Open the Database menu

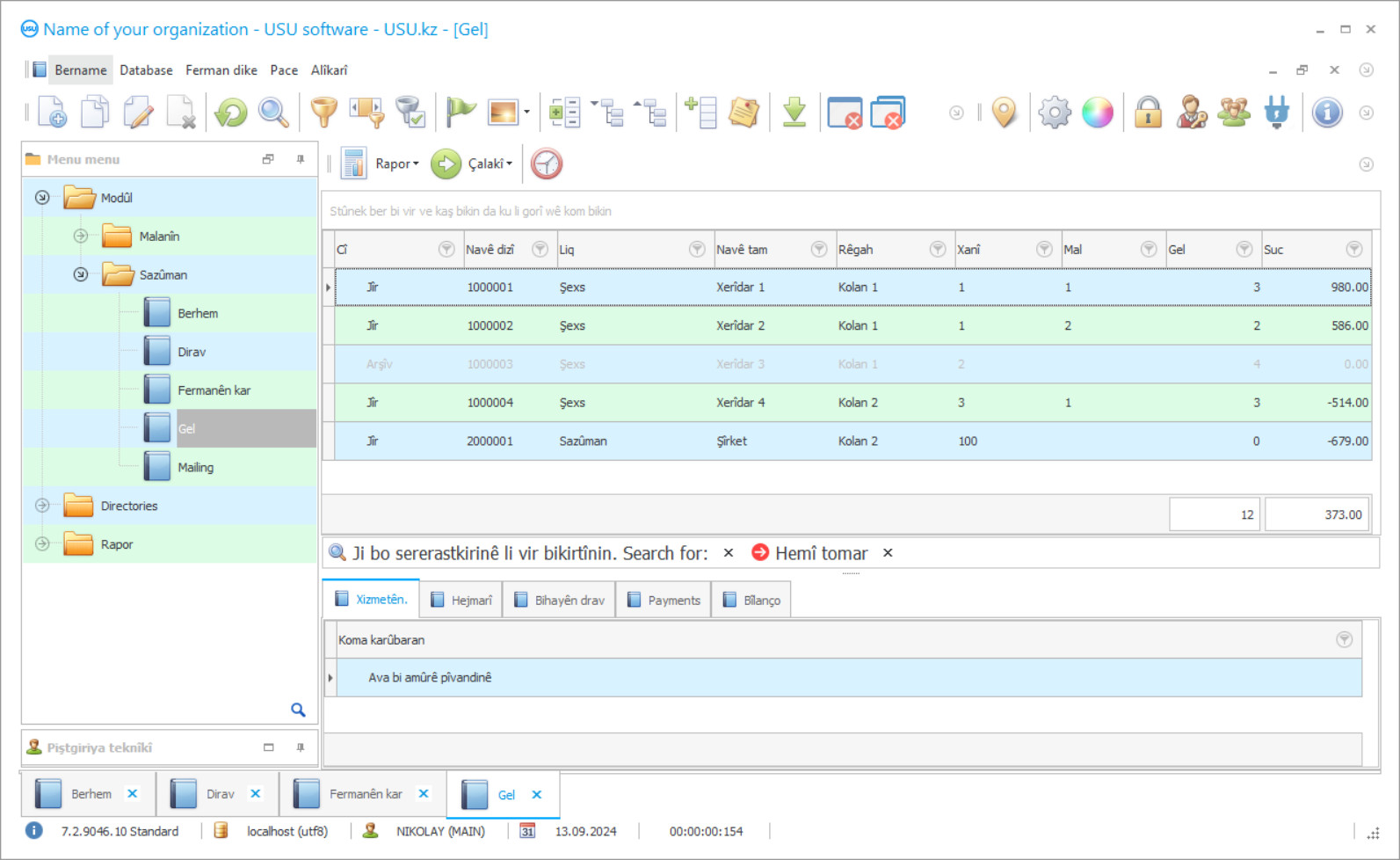tap(146, 70)
